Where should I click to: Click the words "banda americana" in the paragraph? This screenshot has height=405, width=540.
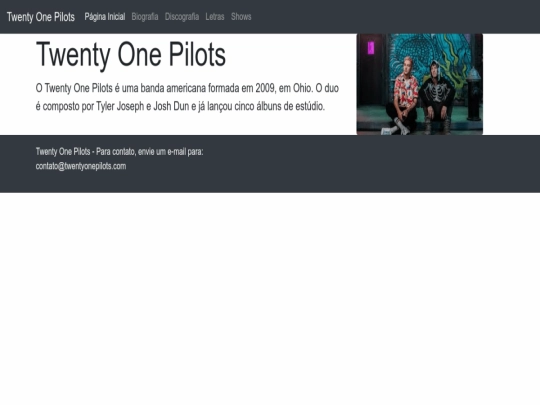click(x=173, y=88)
